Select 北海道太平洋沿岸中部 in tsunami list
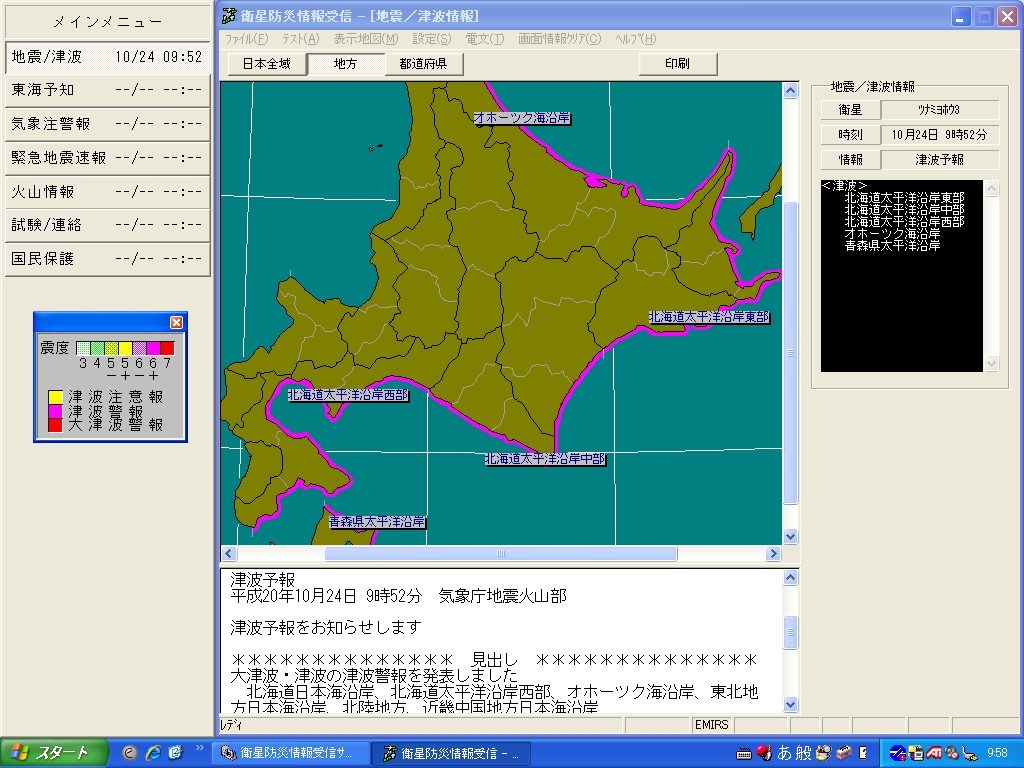This screenshot has height=768, width=1024. pyautogui.click(x=904, y=210)
